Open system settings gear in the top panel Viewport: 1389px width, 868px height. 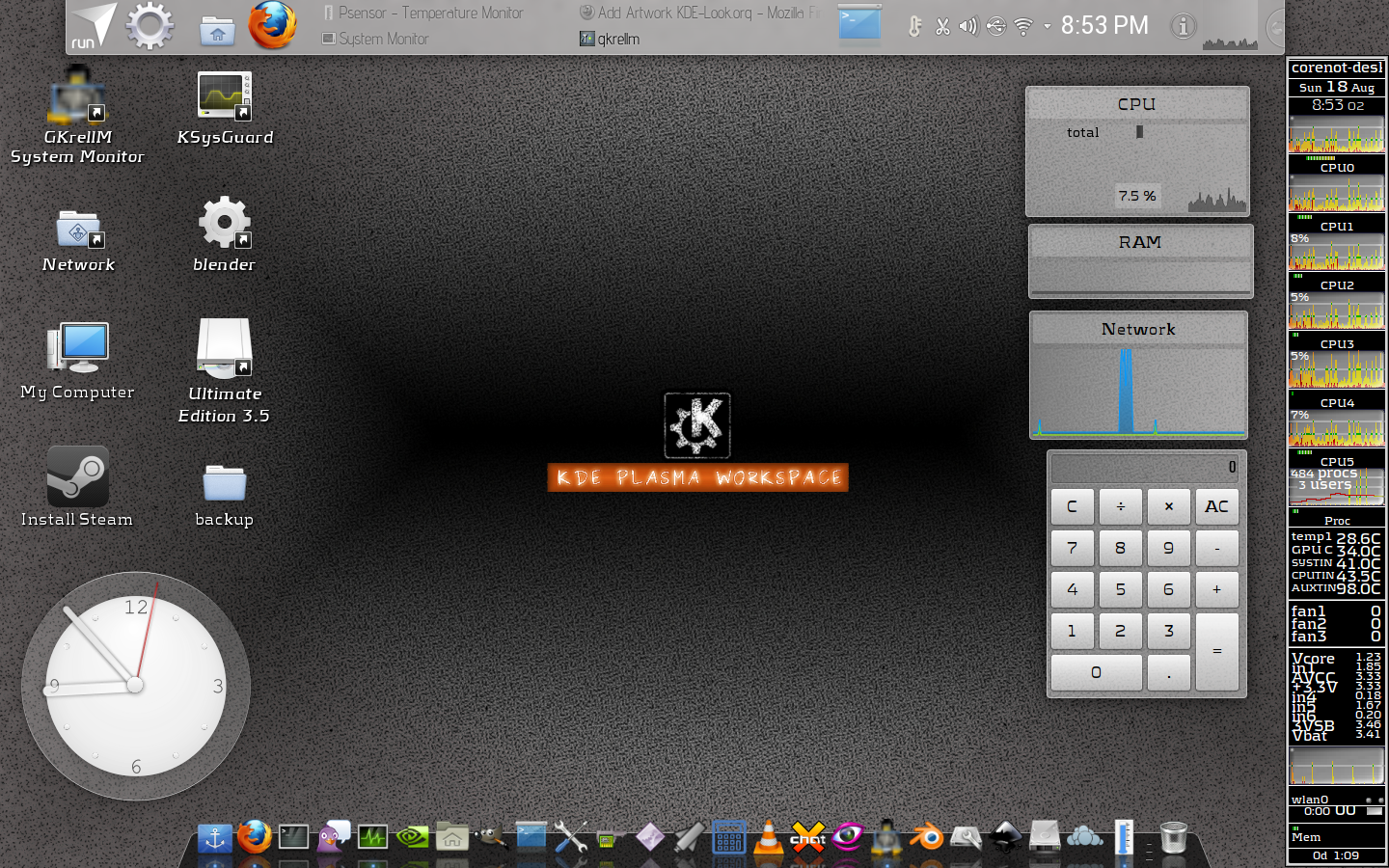(150, 26)
